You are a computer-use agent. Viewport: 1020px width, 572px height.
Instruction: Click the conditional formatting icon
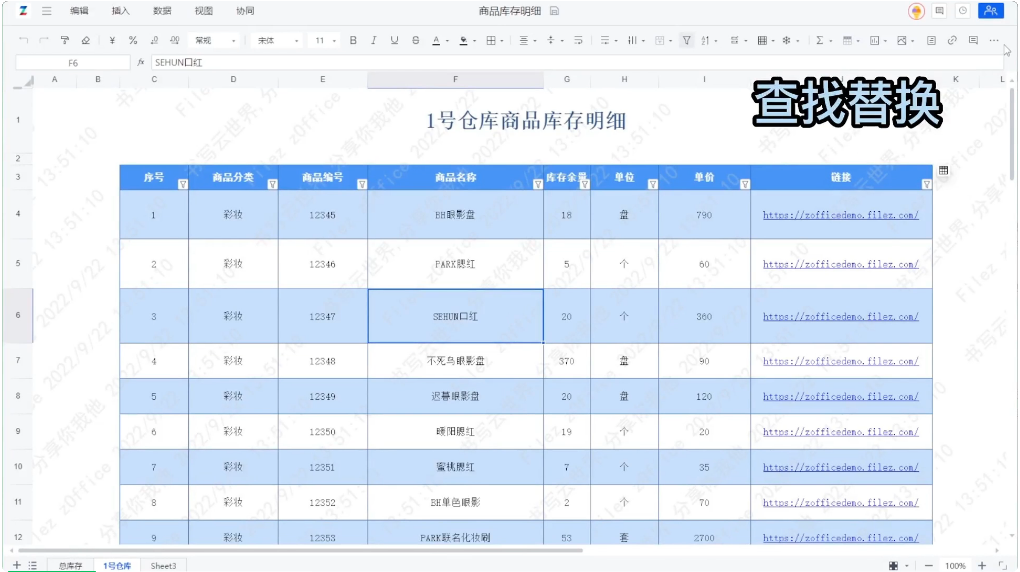734,40
